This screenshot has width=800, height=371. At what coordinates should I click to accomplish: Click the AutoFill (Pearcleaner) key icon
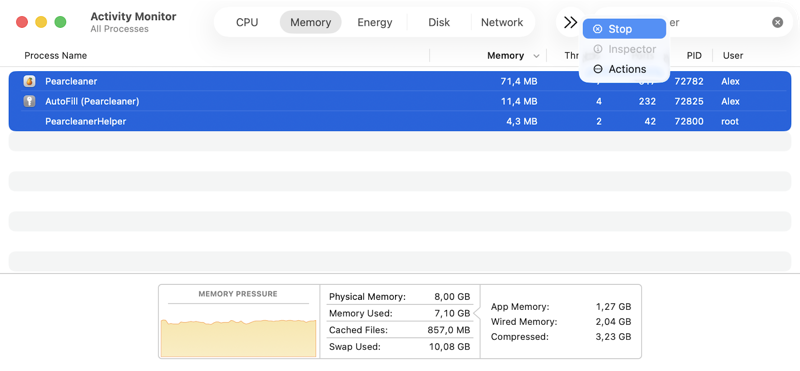coord(29,101)
